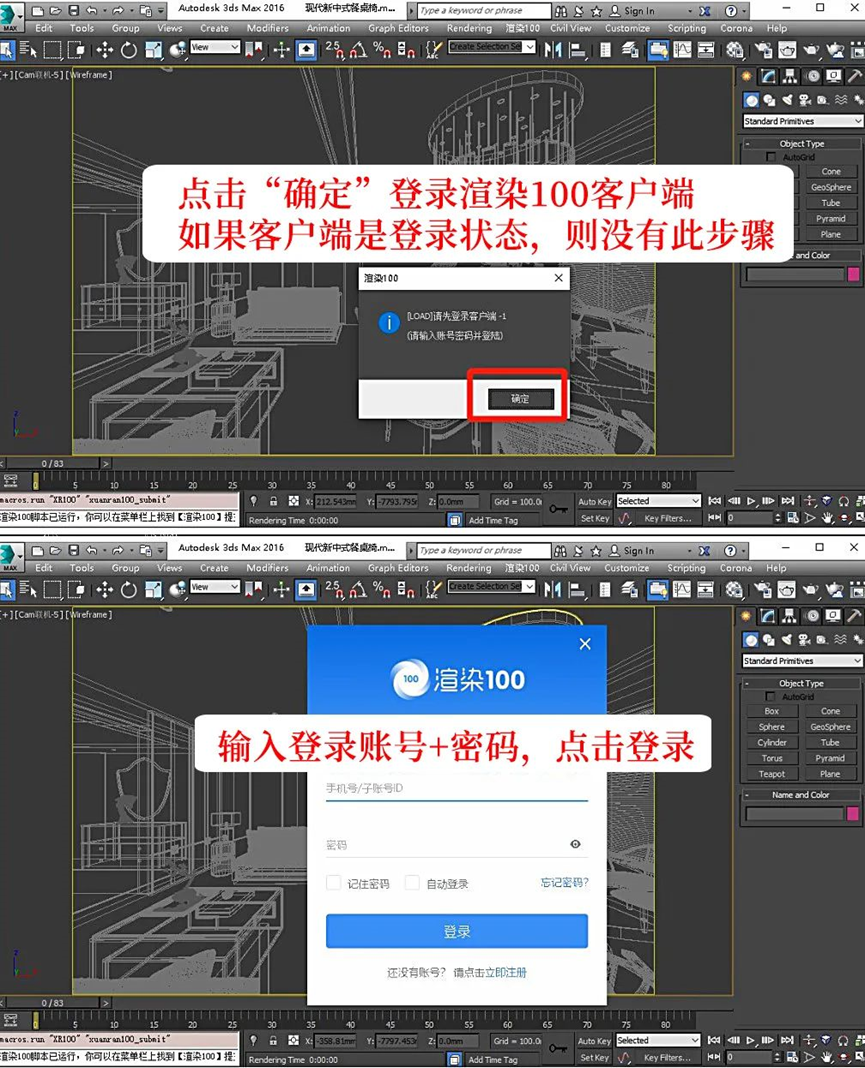
Task: Create a Teapot primitive
Action: click(771, 774)
